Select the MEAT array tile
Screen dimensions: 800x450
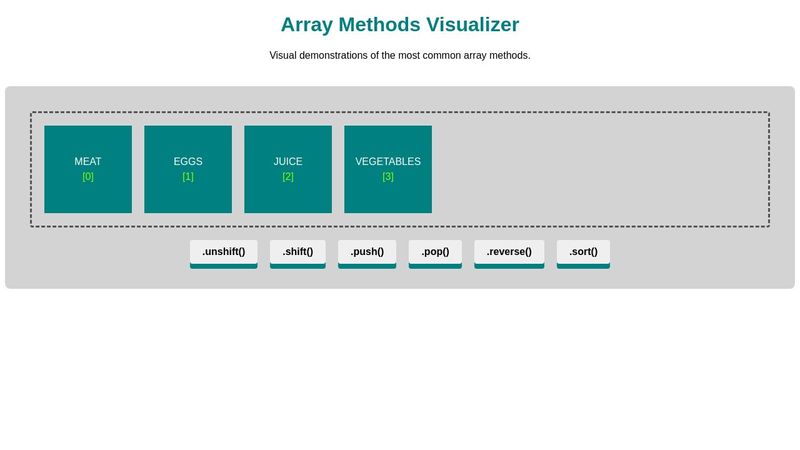click(88, 169)
